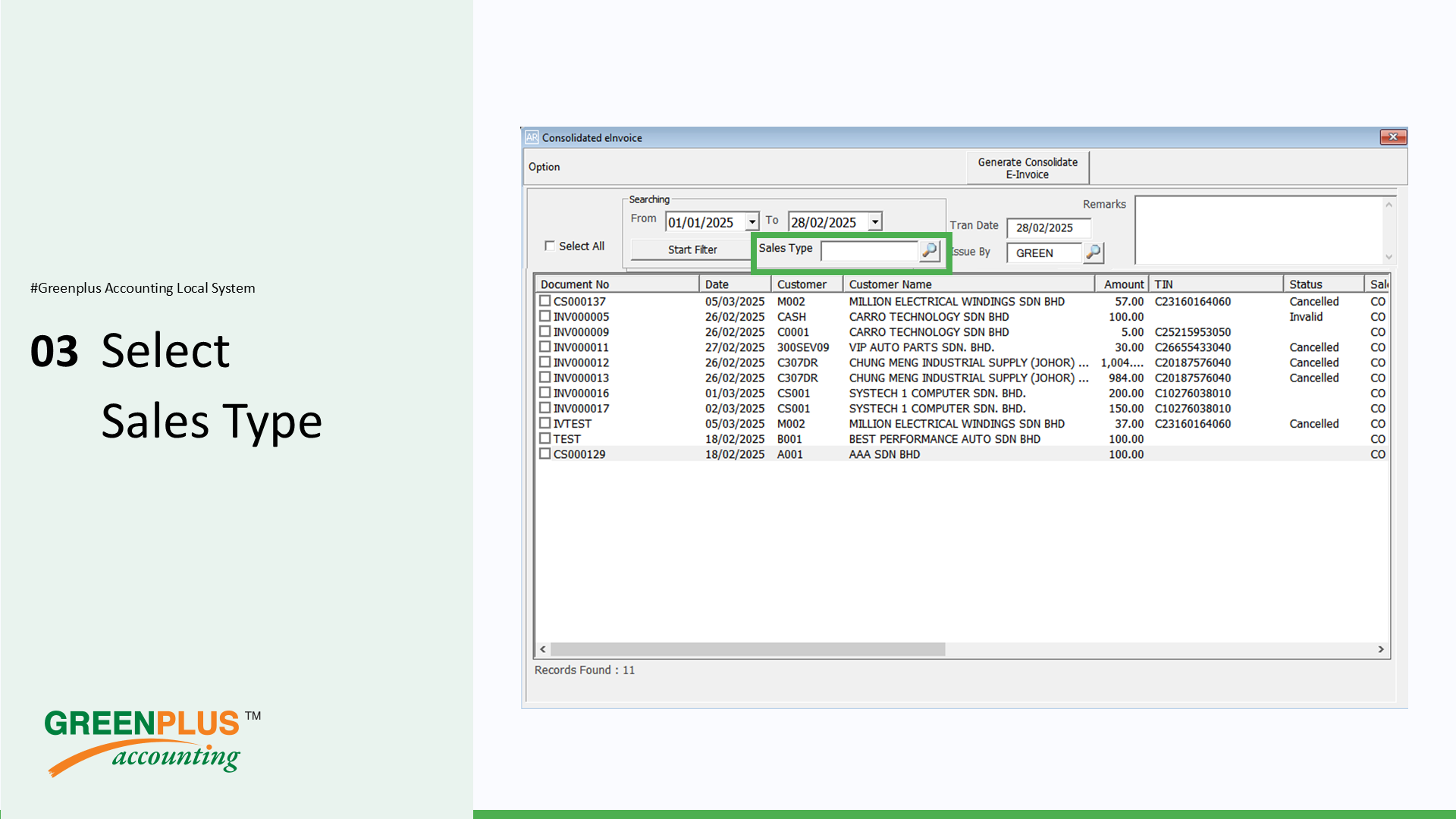
Task: Sort by Customer column header
Action: coord(807,284)
